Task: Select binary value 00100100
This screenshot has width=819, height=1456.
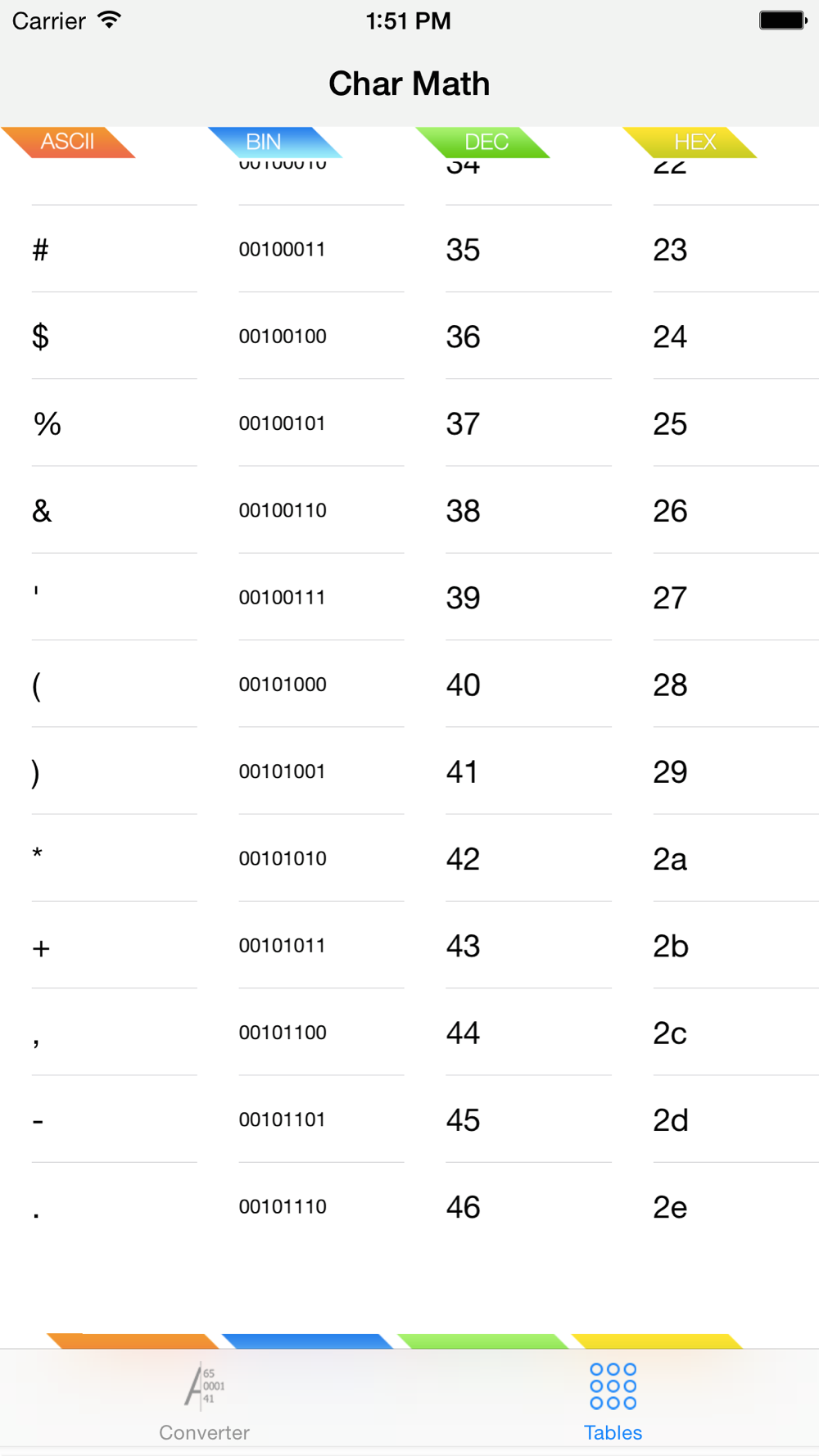Action: (283, 337)
